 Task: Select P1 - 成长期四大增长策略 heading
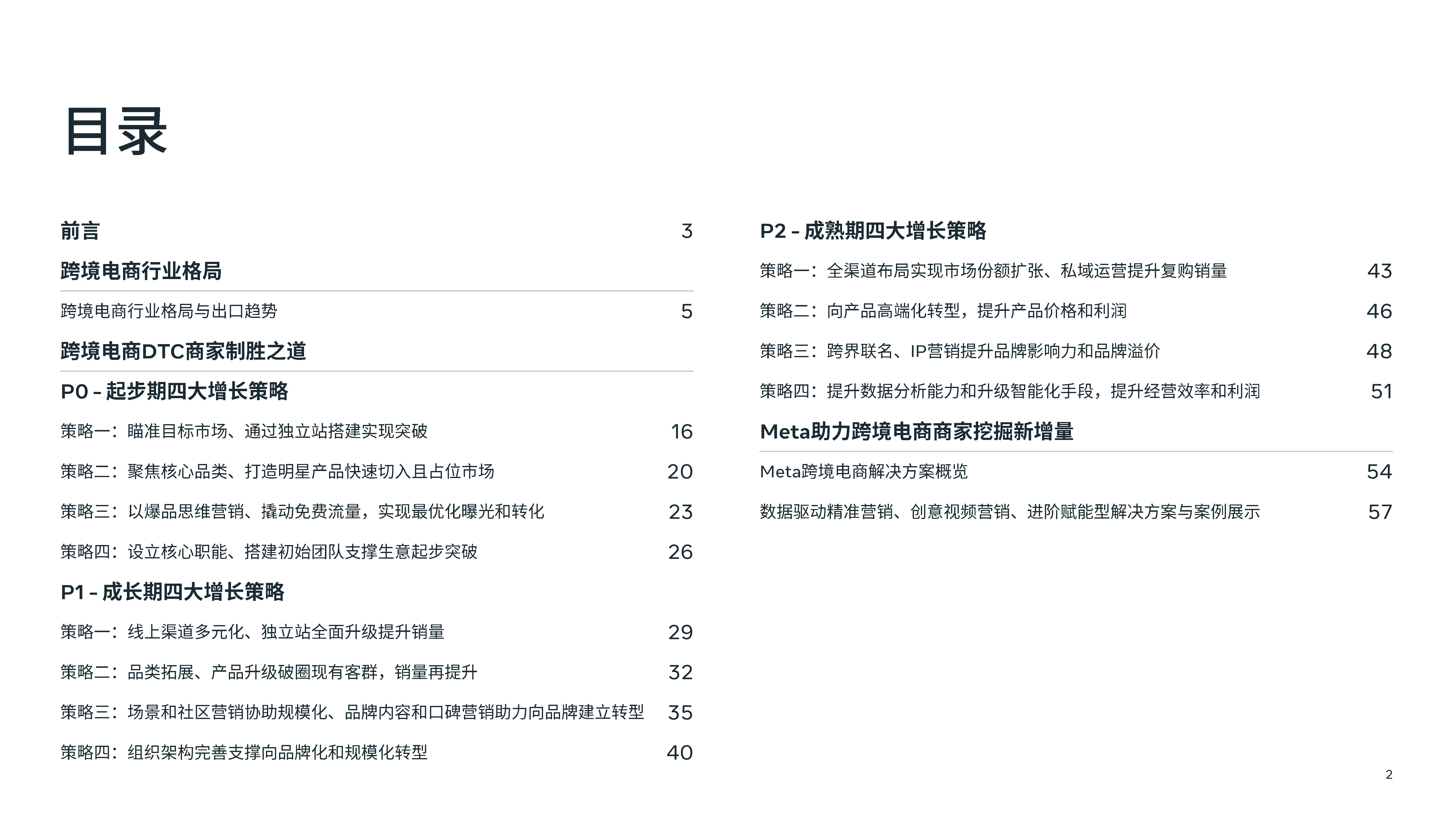pos(172,592)
